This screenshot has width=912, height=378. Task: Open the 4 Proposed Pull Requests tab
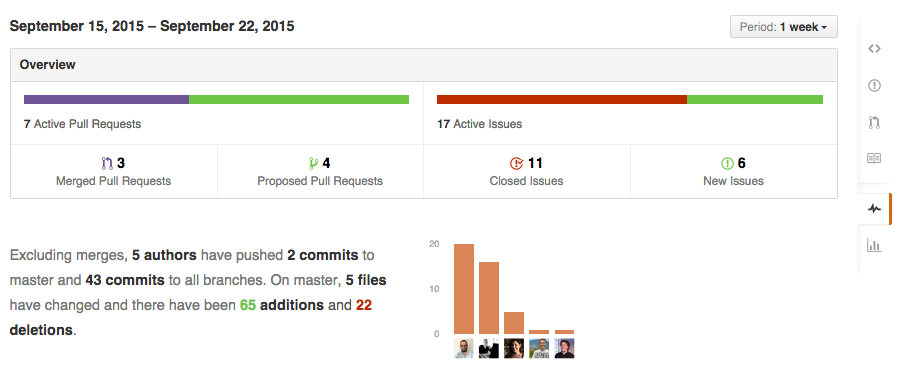(320, 172)
